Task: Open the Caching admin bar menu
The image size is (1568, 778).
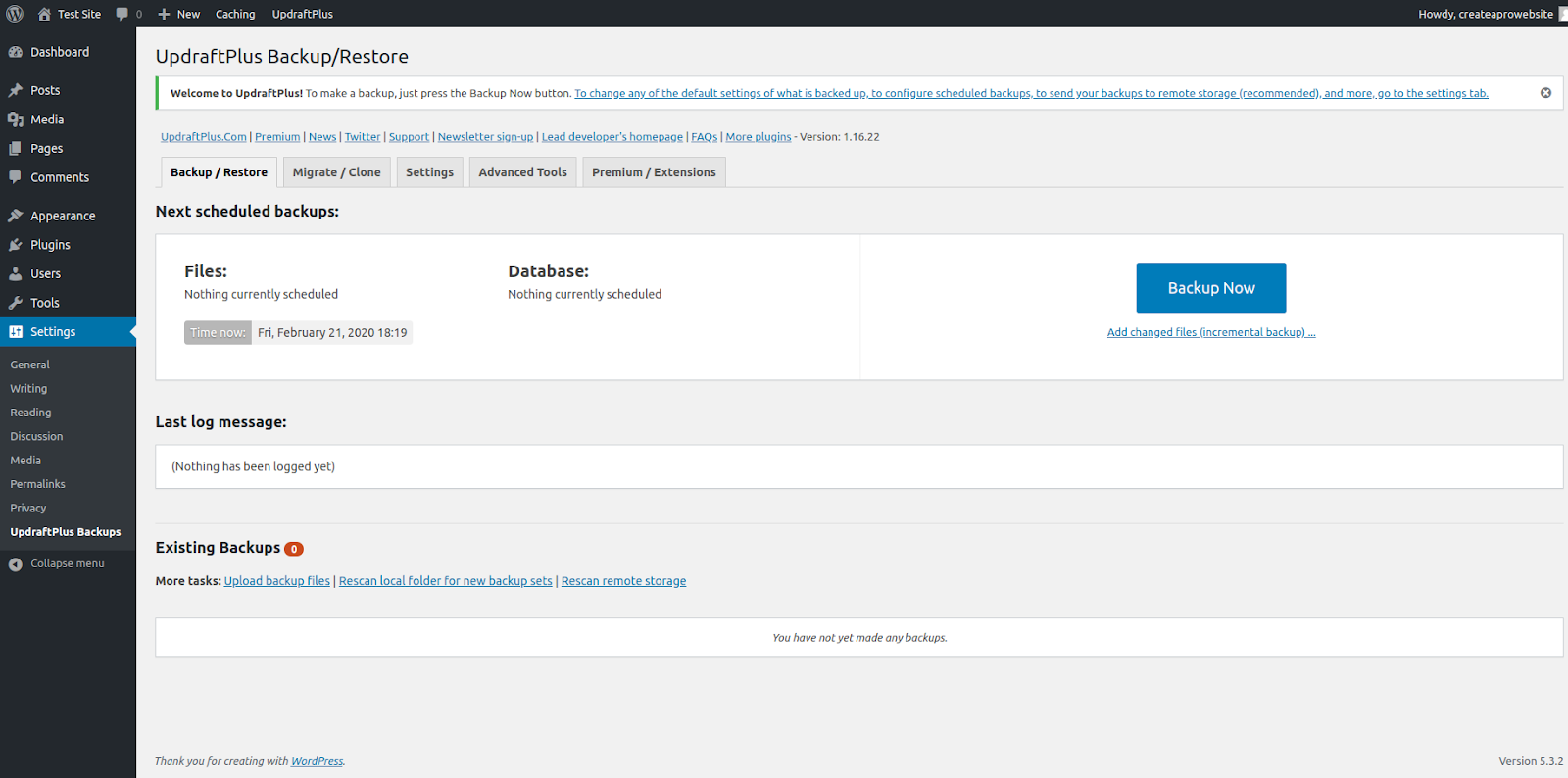Action: [x=235, y=14]
